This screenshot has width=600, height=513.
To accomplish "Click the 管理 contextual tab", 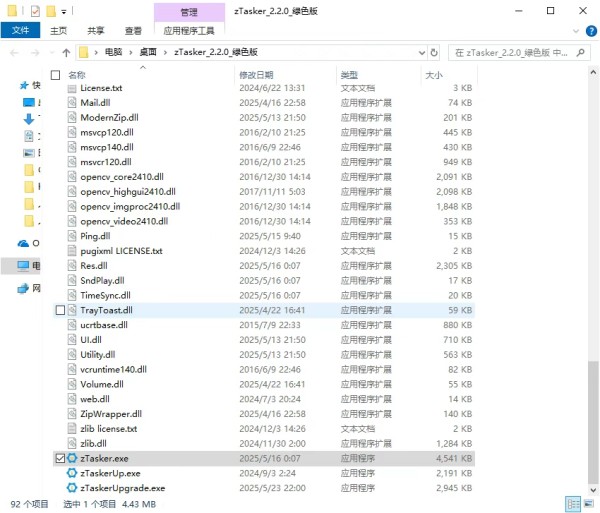I will tap(189, 12).
